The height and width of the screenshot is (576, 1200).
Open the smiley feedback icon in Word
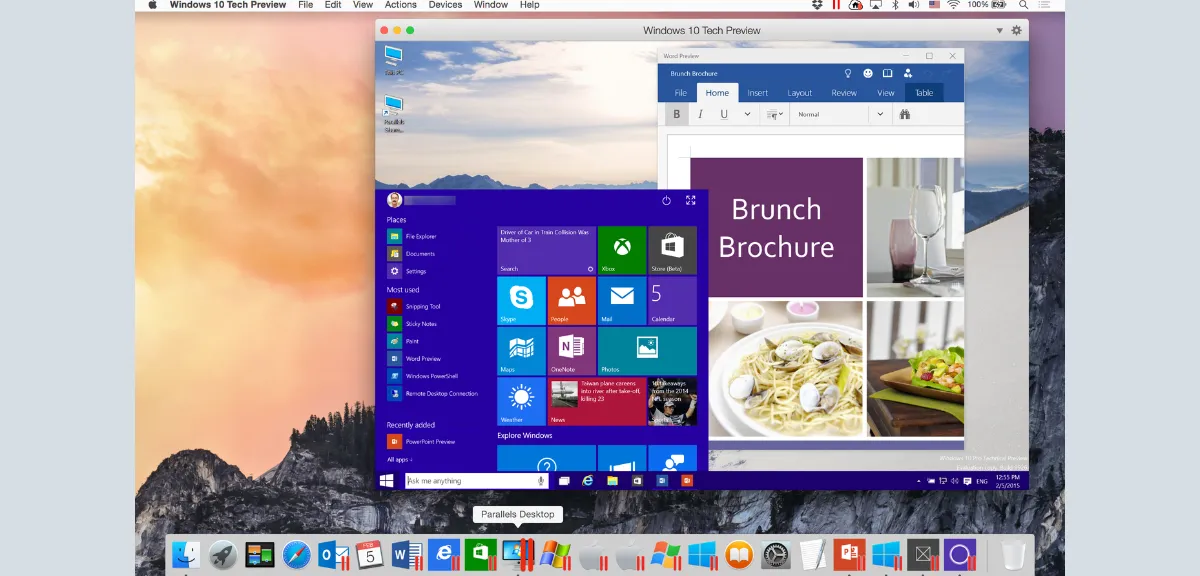pyautogui.click(x=868, y=73)
